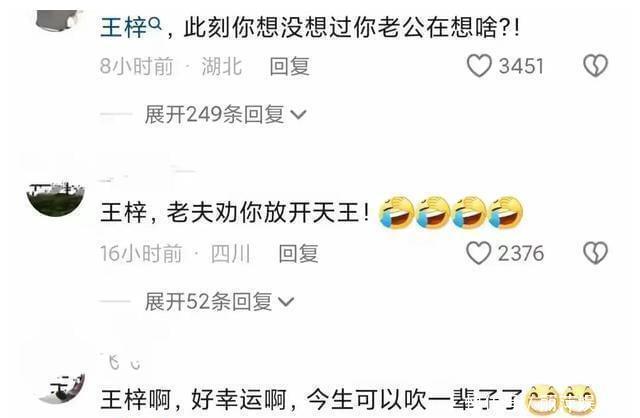Viewport: 640px width, 418px height.
Task: Select the comment 好幸运啊 text
Action: [x=239, y=400]
